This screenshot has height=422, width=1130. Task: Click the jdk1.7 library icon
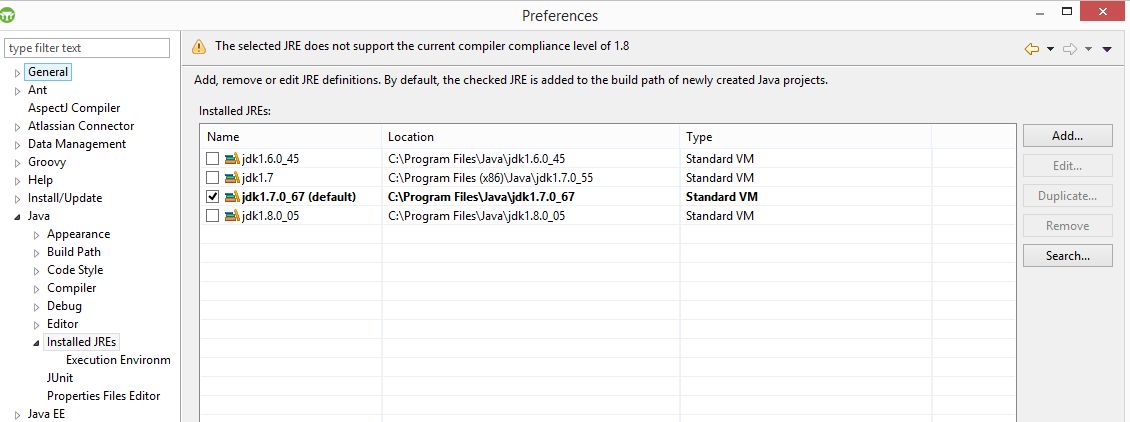232,178
